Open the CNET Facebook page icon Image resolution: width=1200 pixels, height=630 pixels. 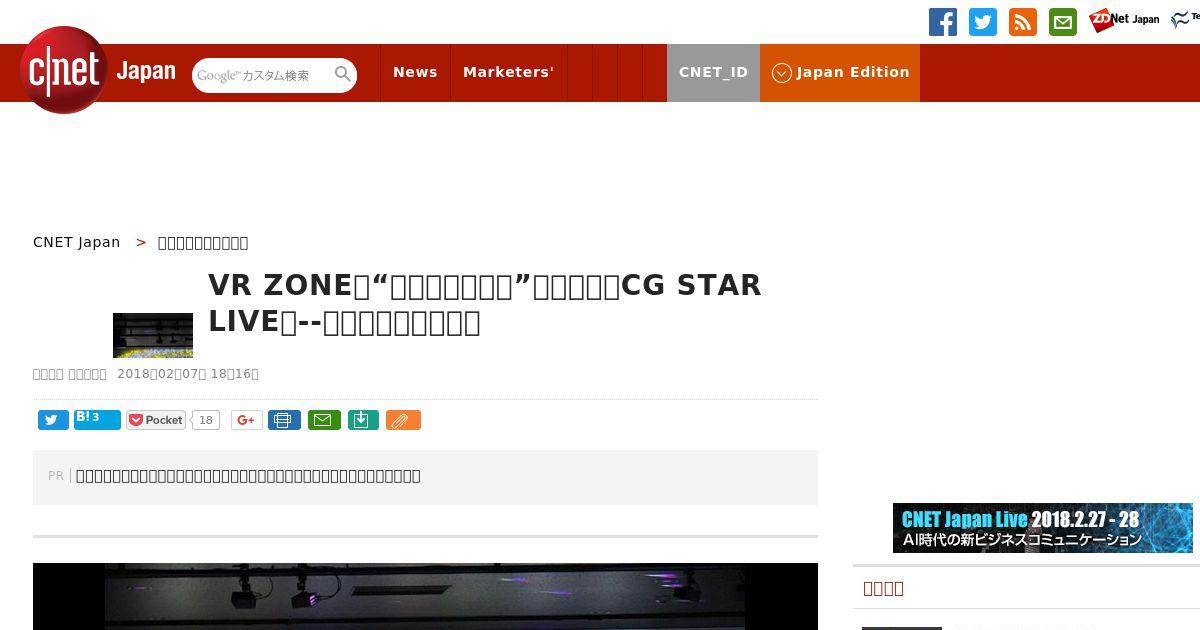[x=943, y=22]
